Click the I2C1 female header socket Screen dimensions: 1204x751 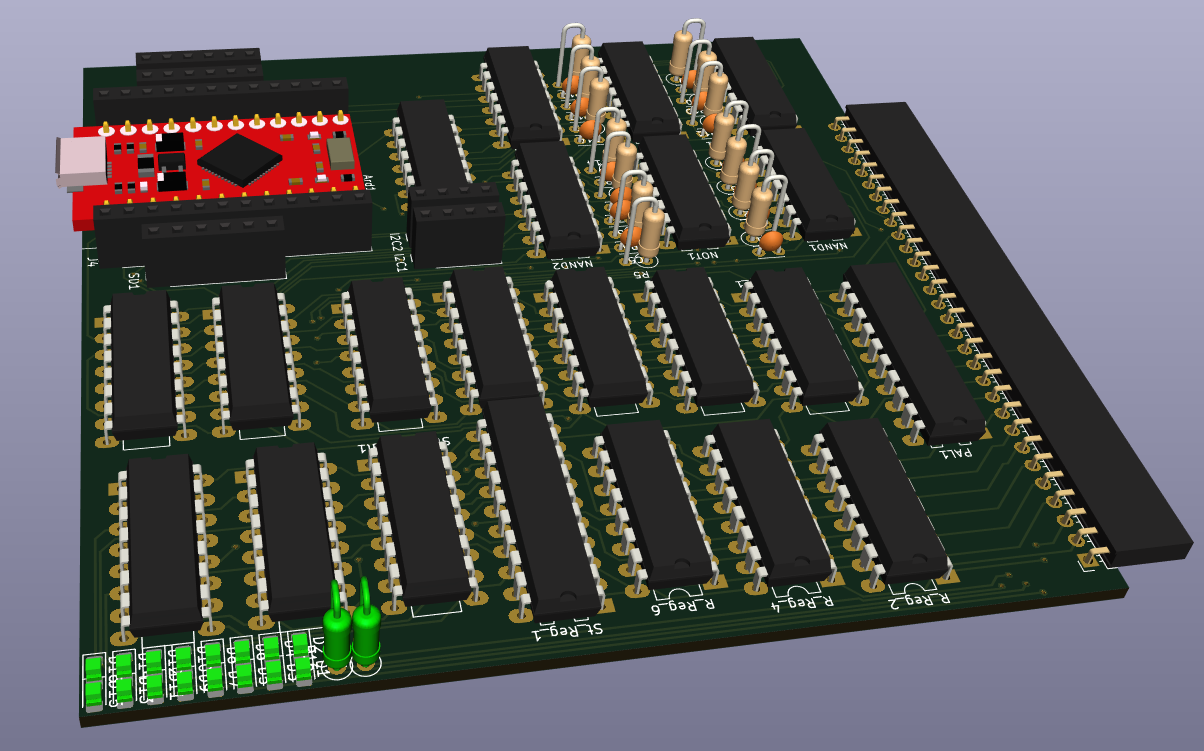coord(457,232)
